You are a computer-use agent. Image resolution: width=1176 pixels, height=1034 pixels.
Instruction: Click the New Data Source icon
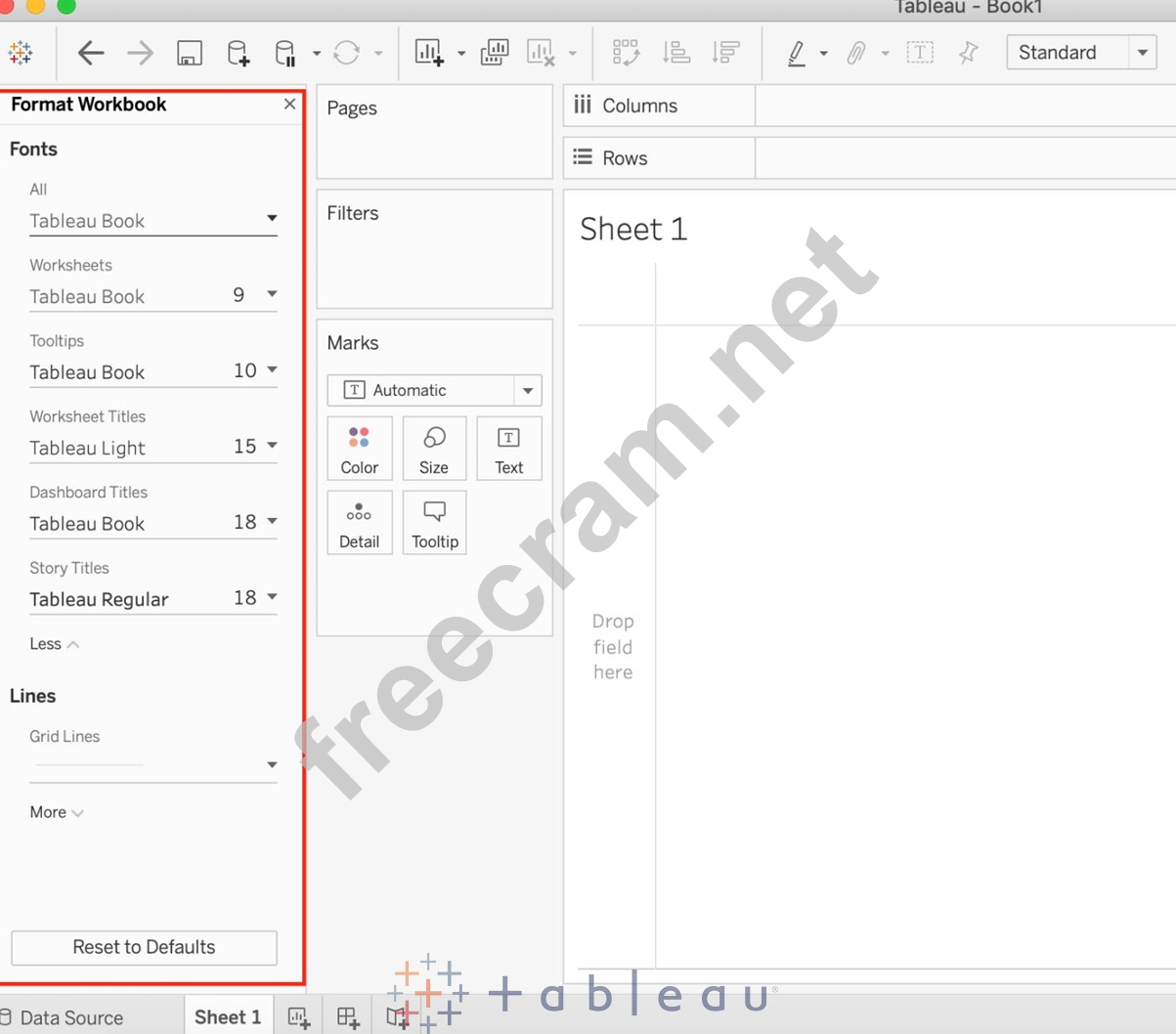(239, 53)
